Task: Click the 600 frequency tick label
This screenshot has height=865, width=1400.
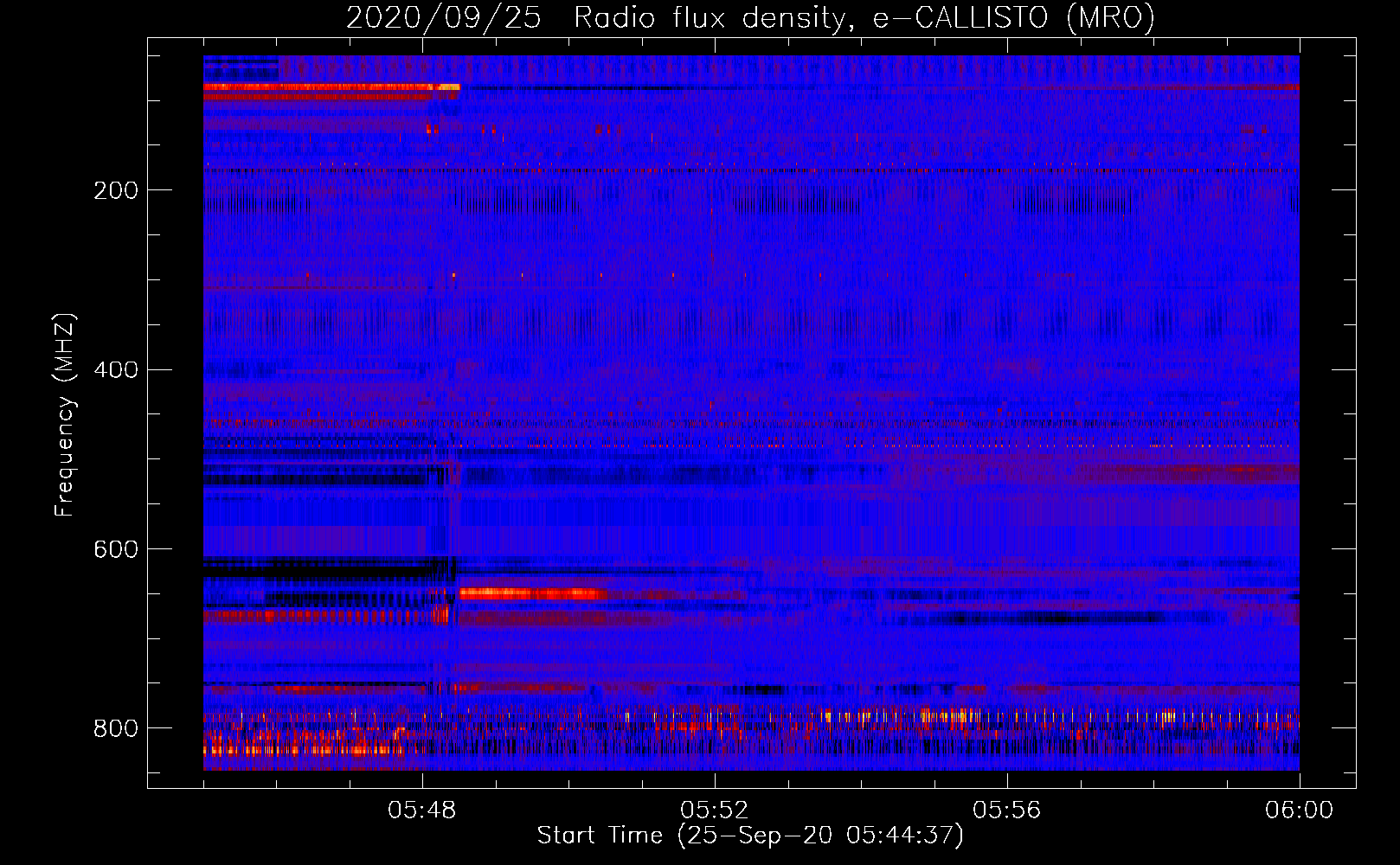Action: [x=116, y=550]
